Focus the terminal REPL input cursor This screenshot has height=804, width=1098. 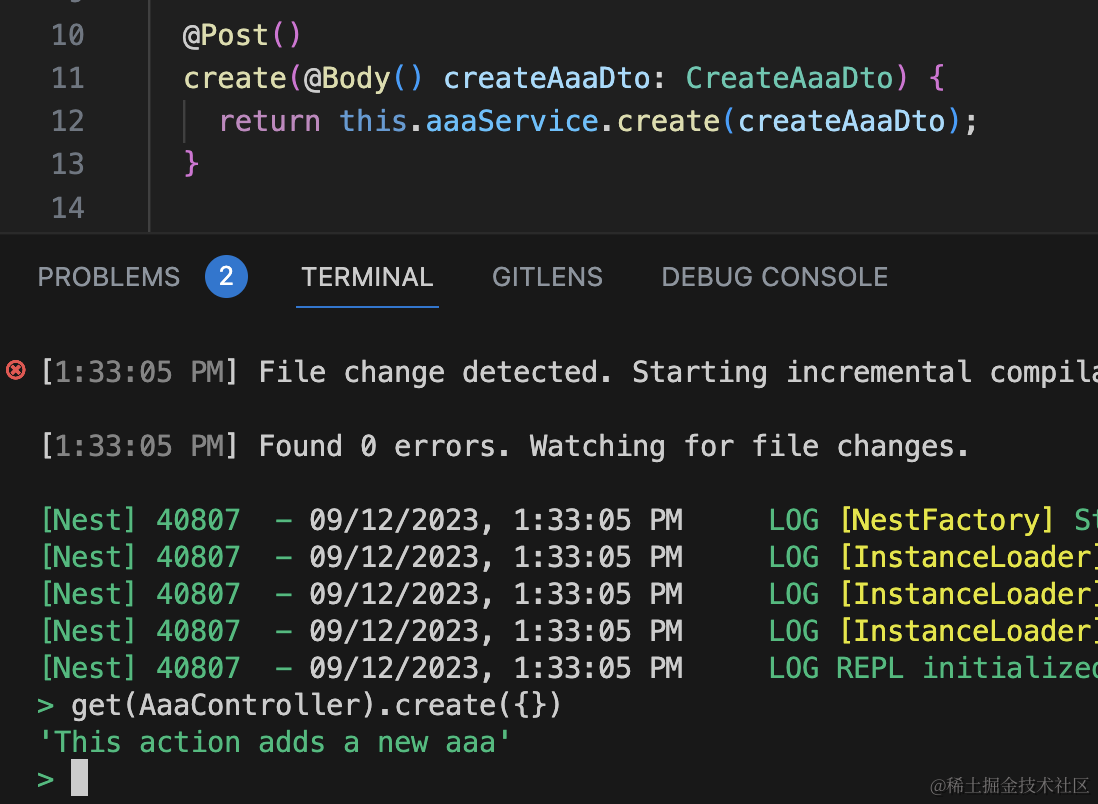click(x=80, y=778)
